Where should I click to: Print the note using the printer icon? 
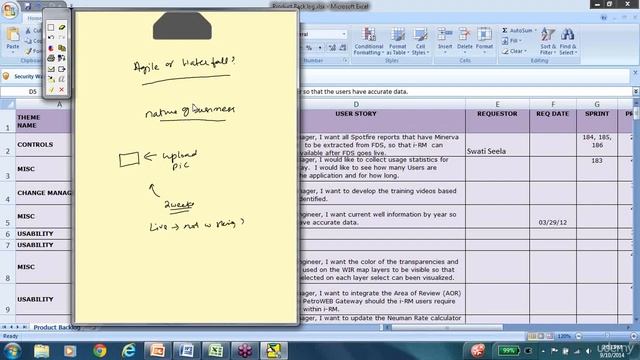(51, 58)
